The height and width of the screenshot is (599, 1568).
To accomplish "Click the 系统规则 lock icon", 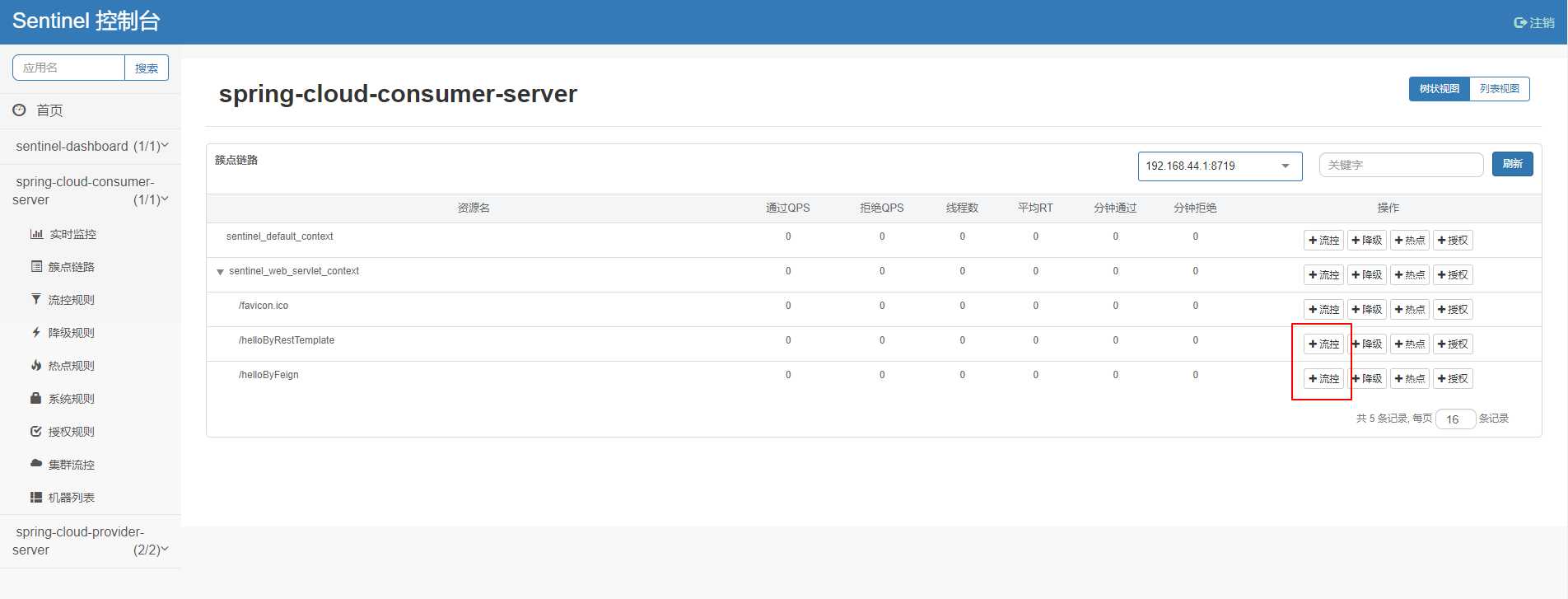I will (35, 398).
